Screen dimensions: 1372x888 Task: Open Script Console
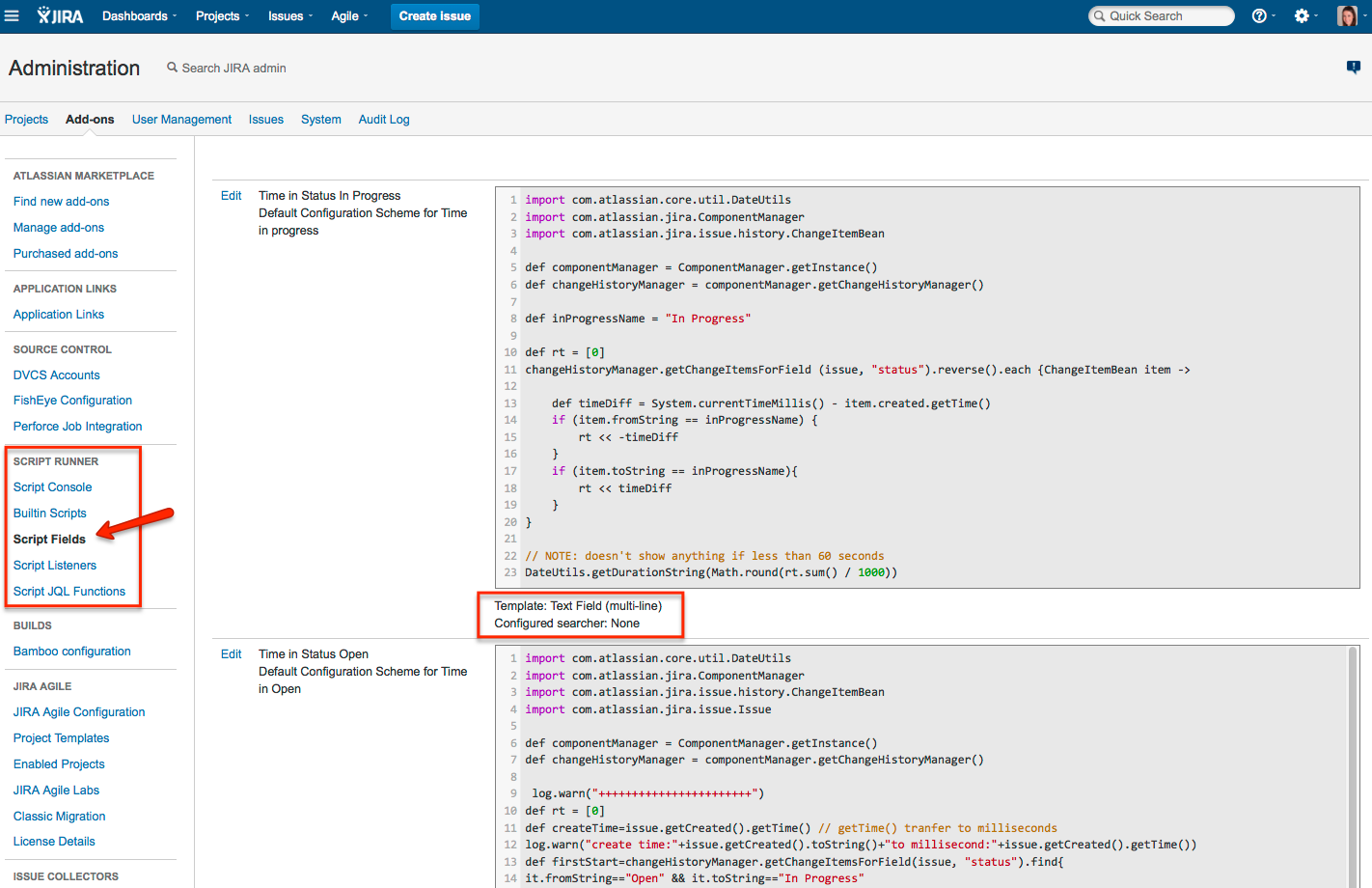coord(53,486)
